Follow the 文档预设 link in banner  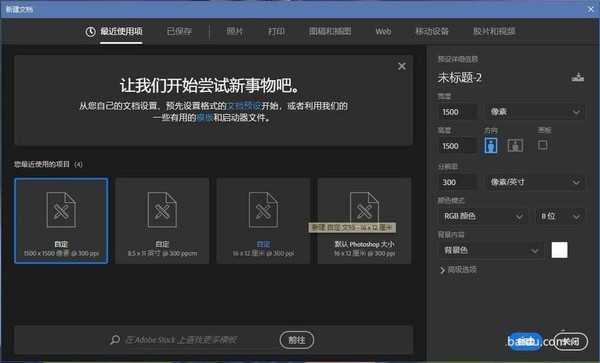click(244, 106)
